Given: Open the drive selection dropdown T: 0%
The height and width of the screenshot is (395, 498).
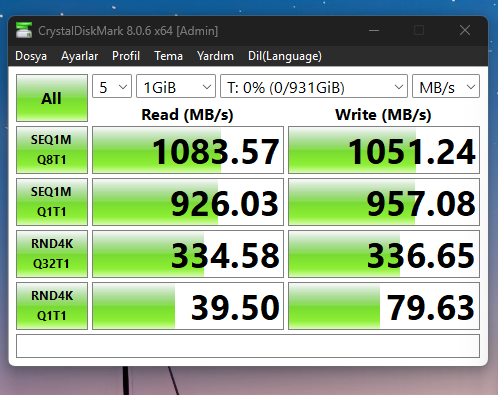Looking at the screenshot, I should click(x=314, y=86).
